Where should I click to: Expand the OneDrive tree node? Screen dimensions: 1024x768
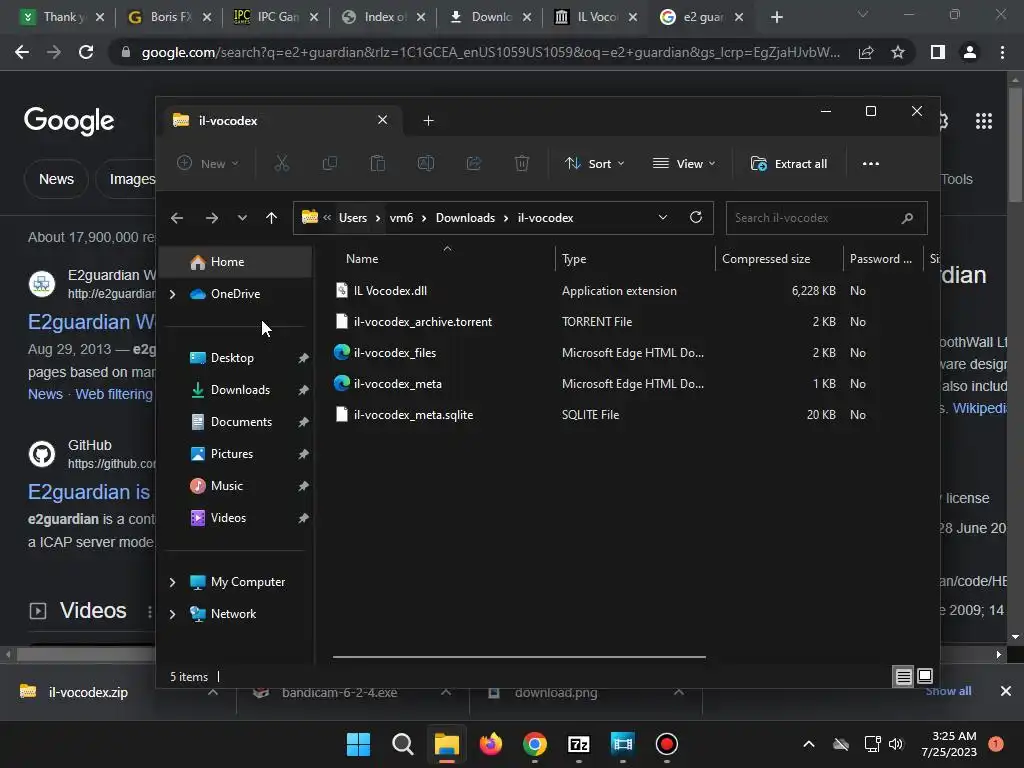(x=172, y=295)
